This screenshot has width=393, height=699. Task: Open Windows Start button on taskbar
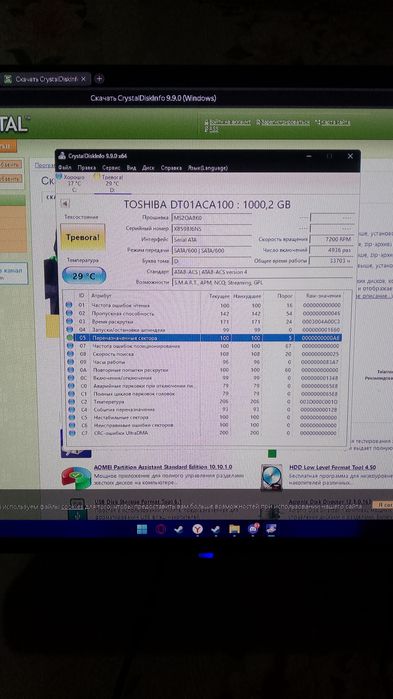142,529
